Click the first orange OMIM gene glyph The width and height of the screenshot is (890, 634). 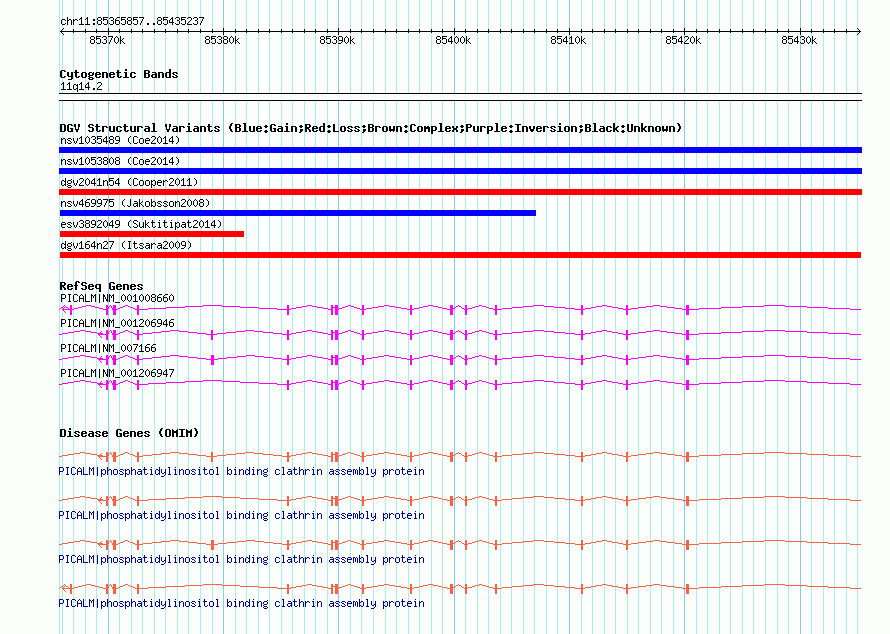point(460,456)
